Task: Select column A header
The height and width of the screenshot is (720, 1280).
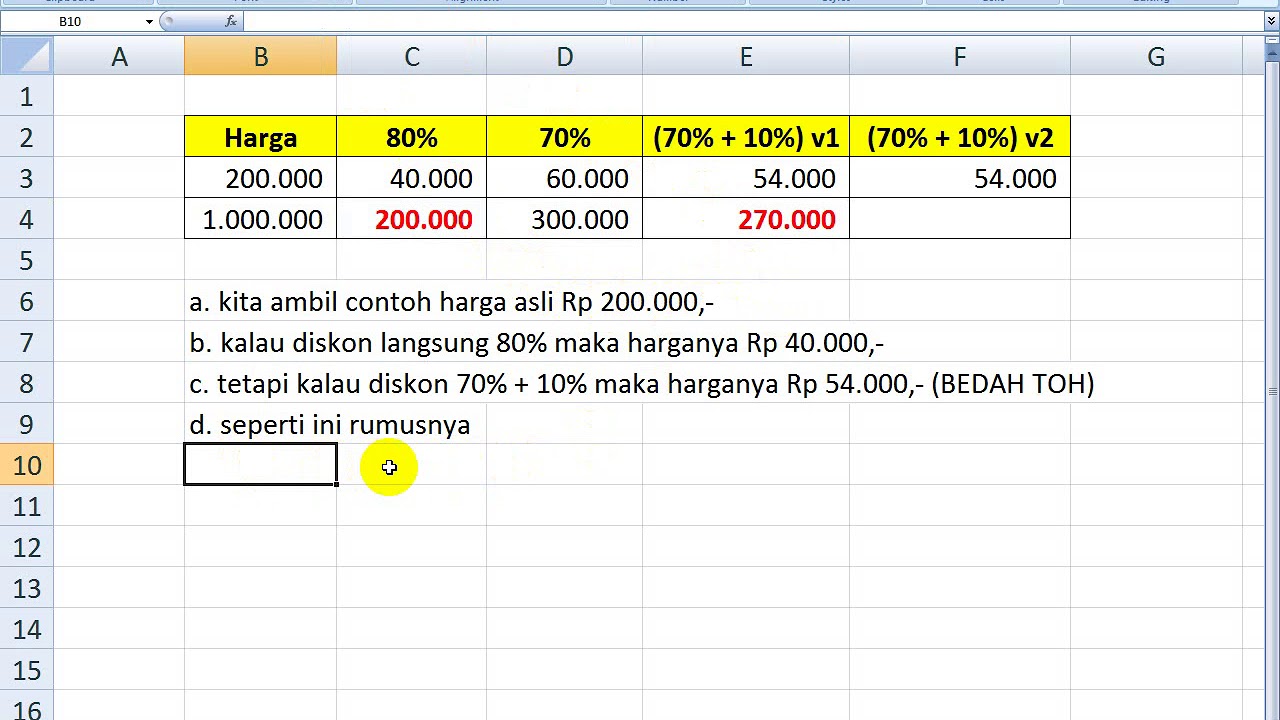Action: coord(119,57)
